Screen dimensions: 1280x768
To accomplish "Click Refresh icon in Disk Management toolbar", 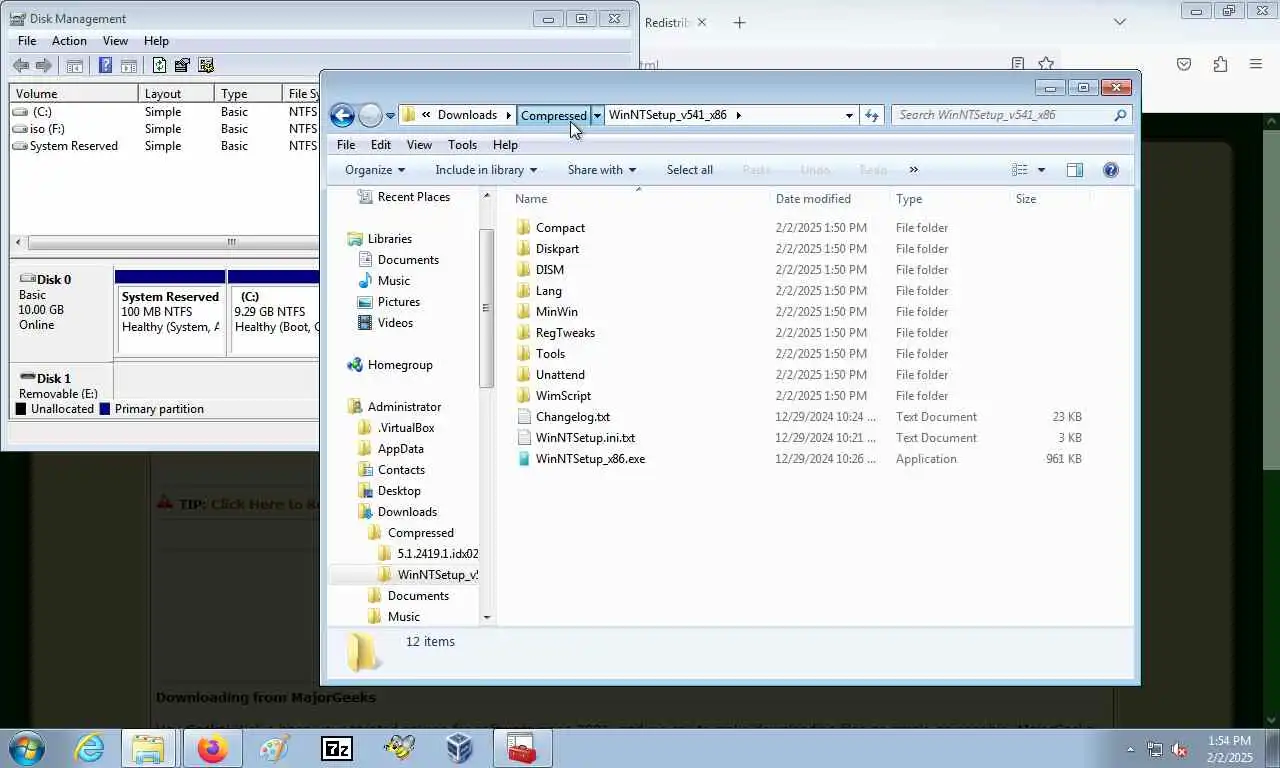I will point(159,66).
